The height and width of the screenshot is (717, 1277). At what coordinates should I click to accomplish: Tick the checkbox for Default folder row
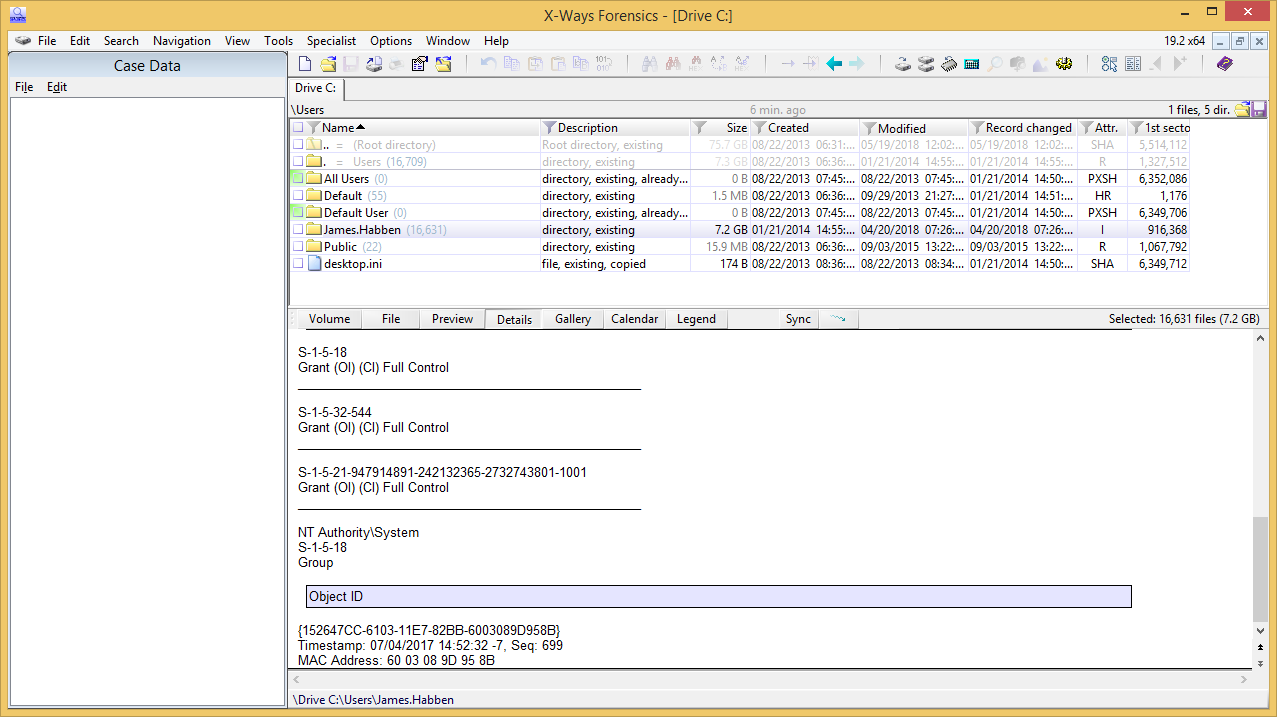(298, 196)
